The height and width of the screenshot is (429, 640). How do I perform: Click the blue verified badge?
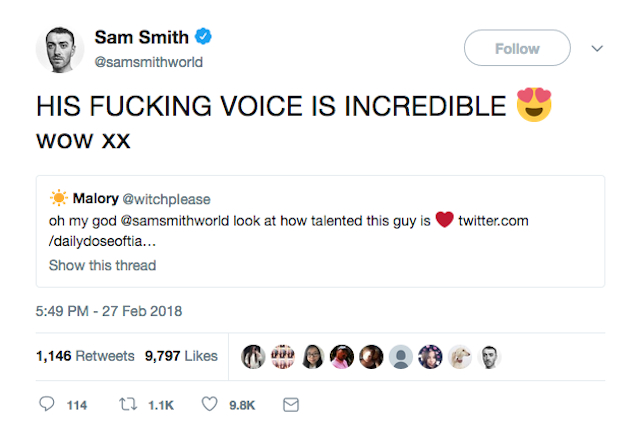202,38
